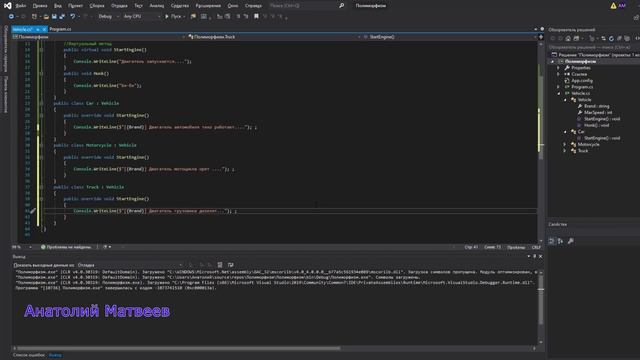Open the Тест menu
This screenshot has width=640, height=360.
click(x=139, y=6)
